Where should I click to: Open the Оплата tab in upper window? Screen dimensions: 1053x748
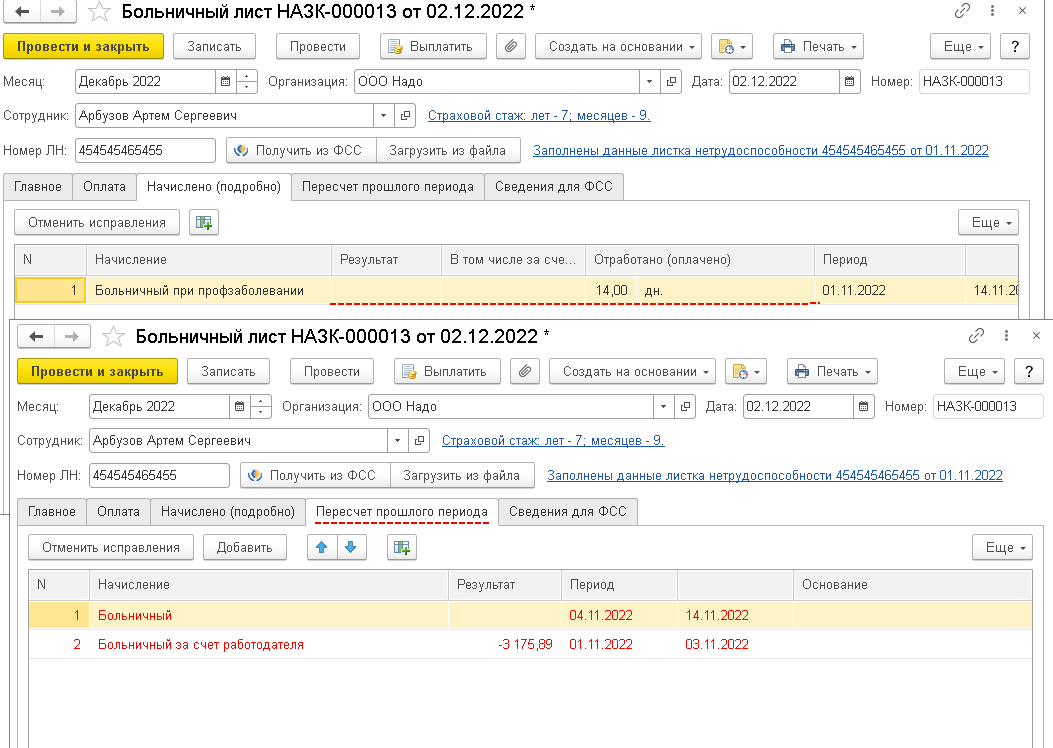(104, 186)
